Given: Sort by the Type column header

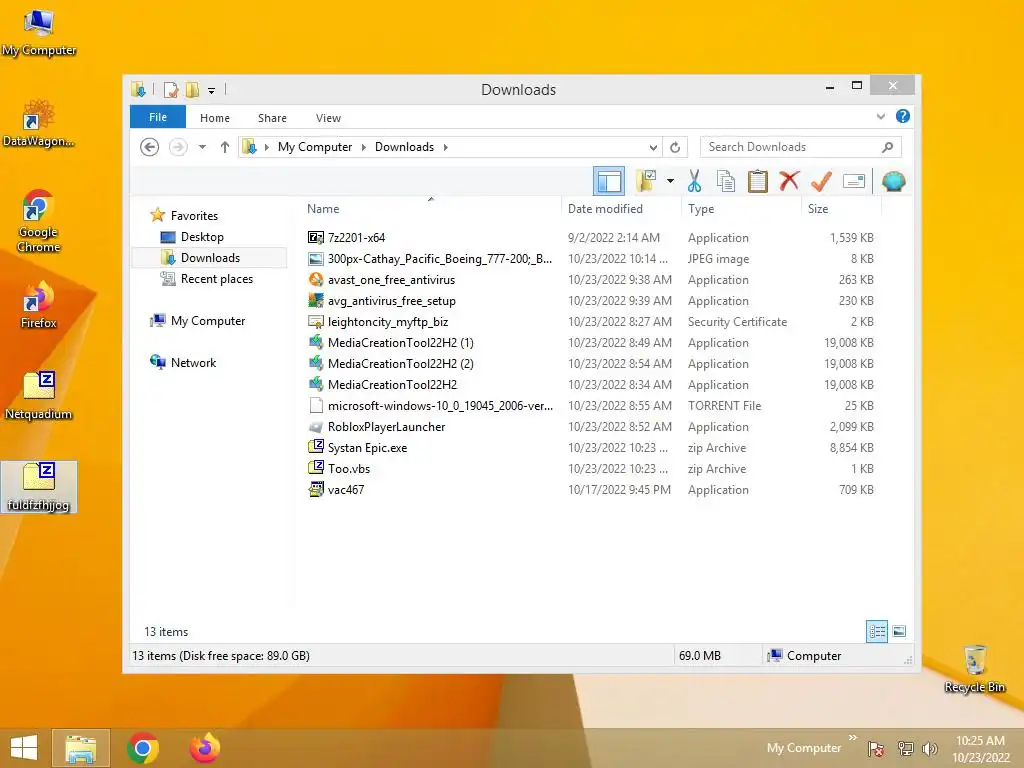Looking at the screenshot, I should [741, 208].
